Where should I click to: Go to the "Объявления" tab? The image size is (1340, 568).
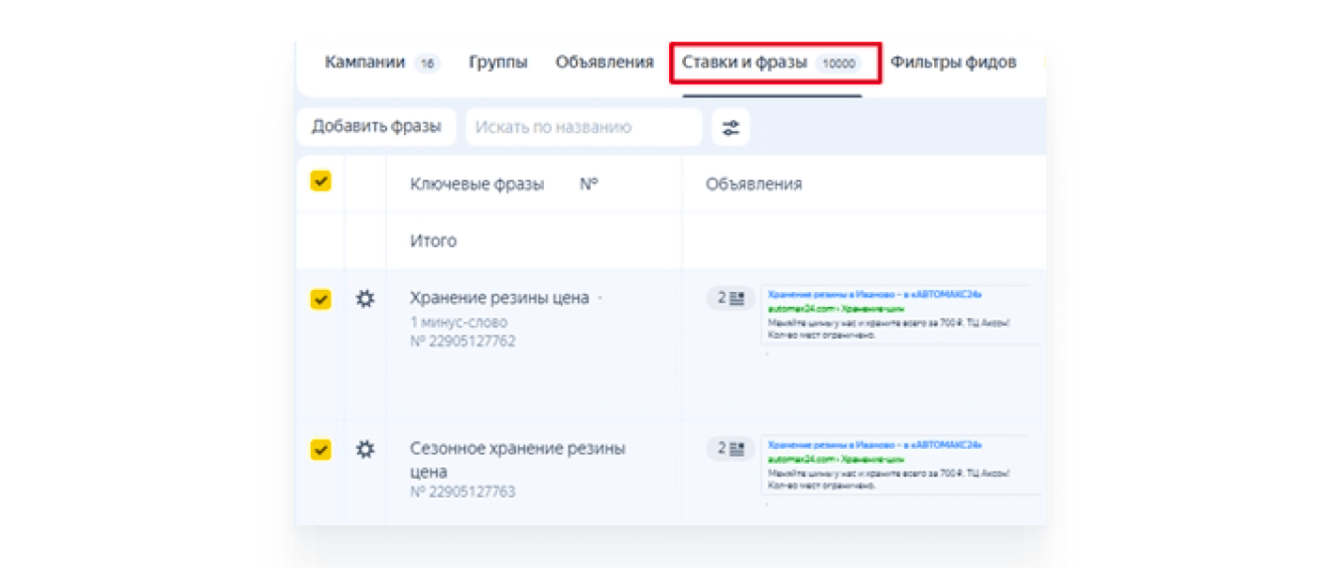pos(604,62)
